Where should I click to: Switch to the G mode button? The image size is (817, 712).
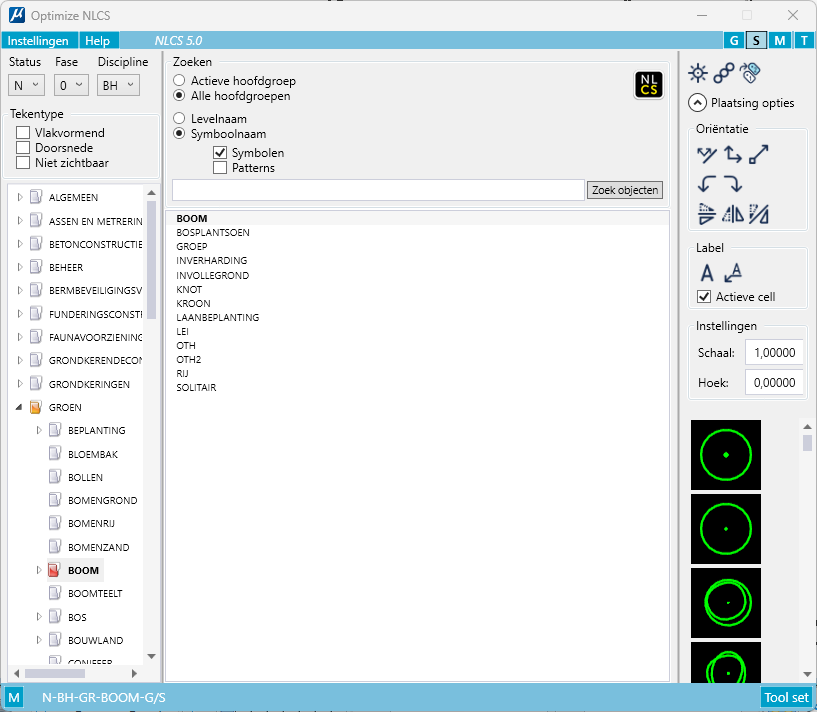pos(734,40)
